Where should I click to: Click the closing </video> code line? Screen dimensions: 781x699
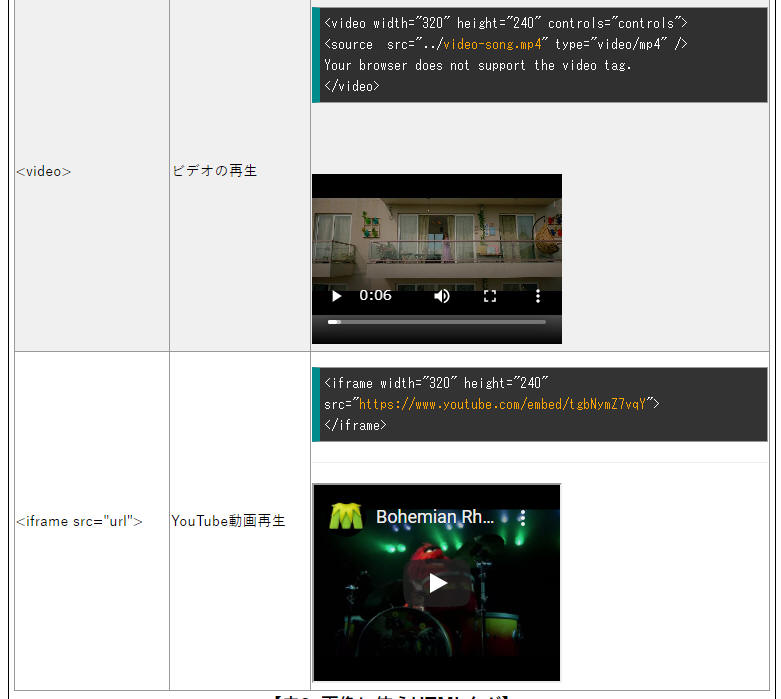[352, 86]
